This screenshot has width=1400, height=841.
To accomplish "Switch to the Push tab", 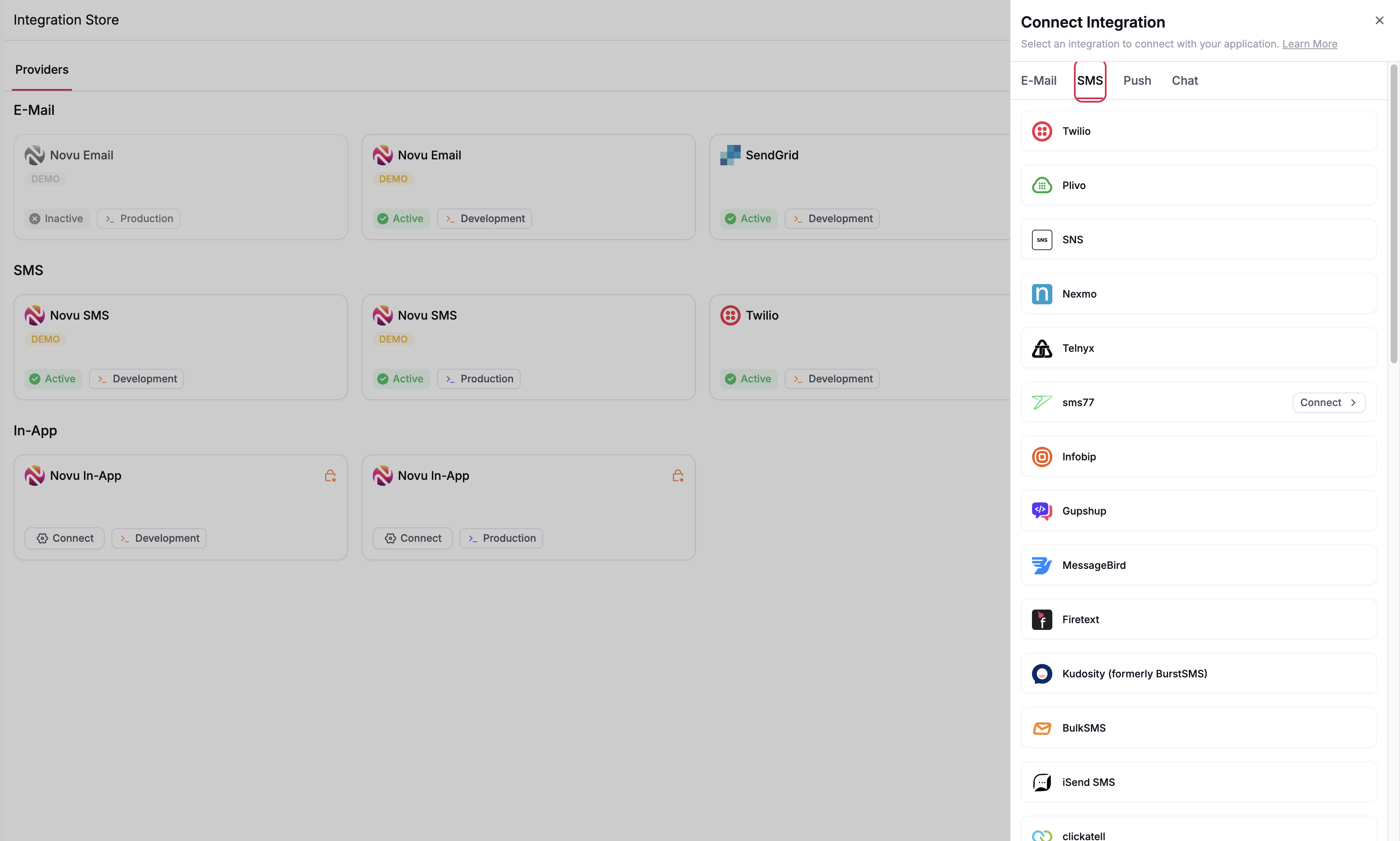I will pos(1137,81).
